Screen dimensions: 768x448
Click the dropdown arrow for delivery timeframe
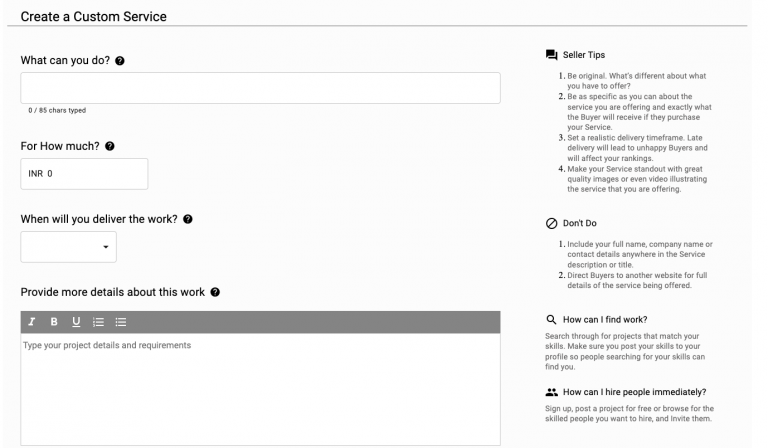(105, 247)
